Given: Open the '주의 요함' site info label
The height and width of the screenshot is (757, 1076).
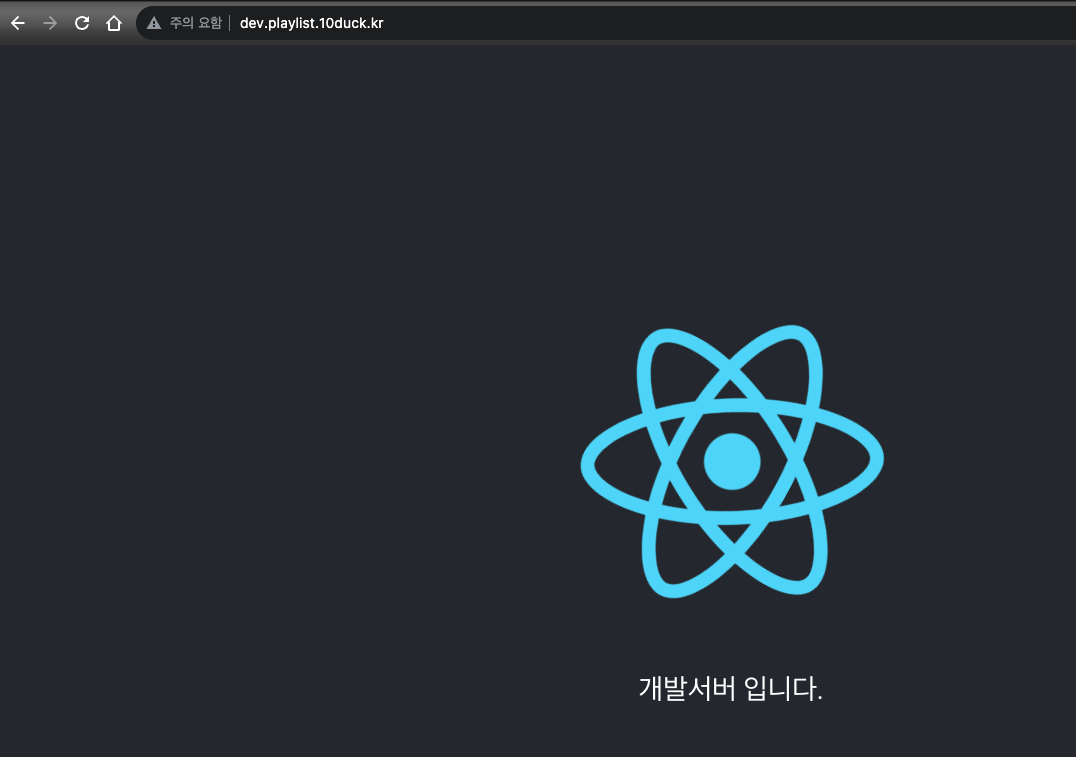Looking at the screenshot, I should click(196, 23).
